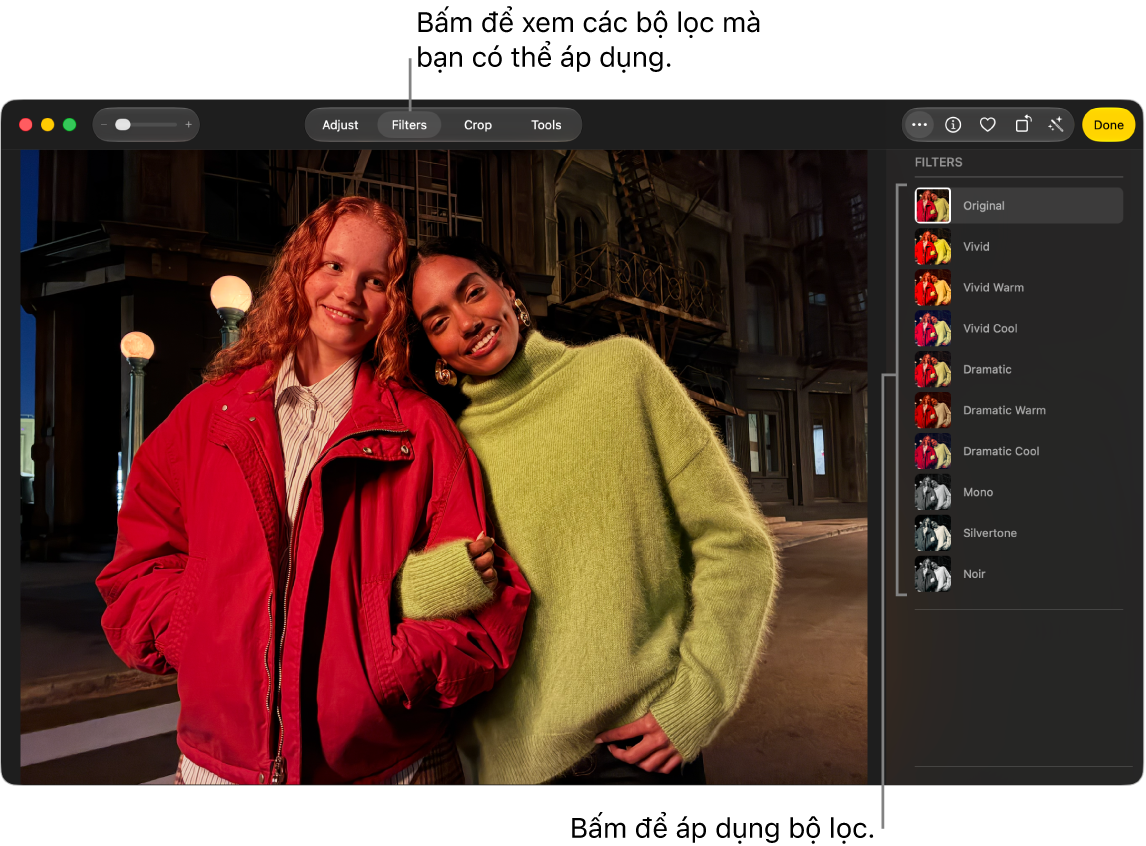
Task: Select the Original filter thumbnail
Action: tap(933, 205)
